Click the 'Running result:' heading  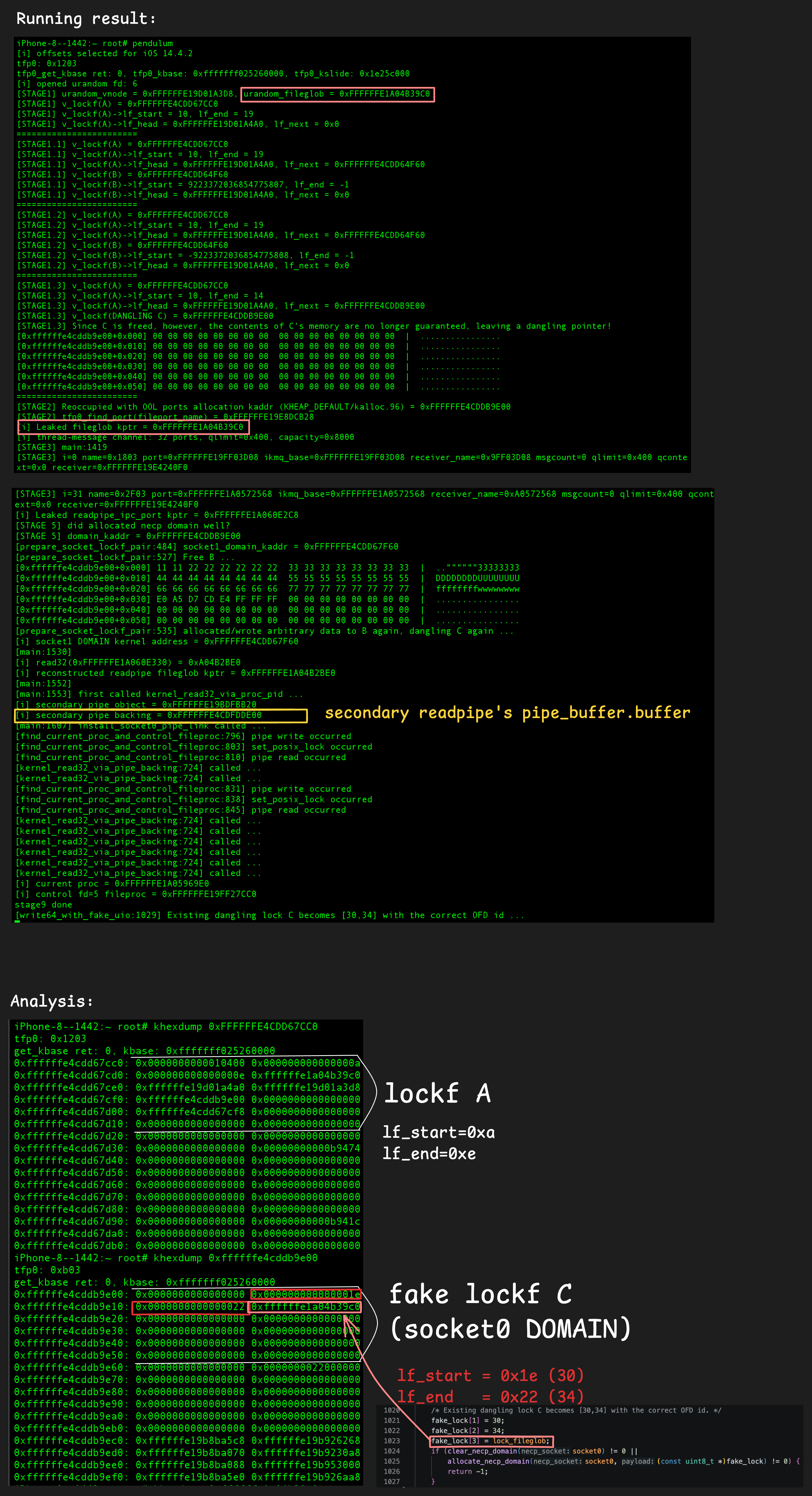(86, 19)
